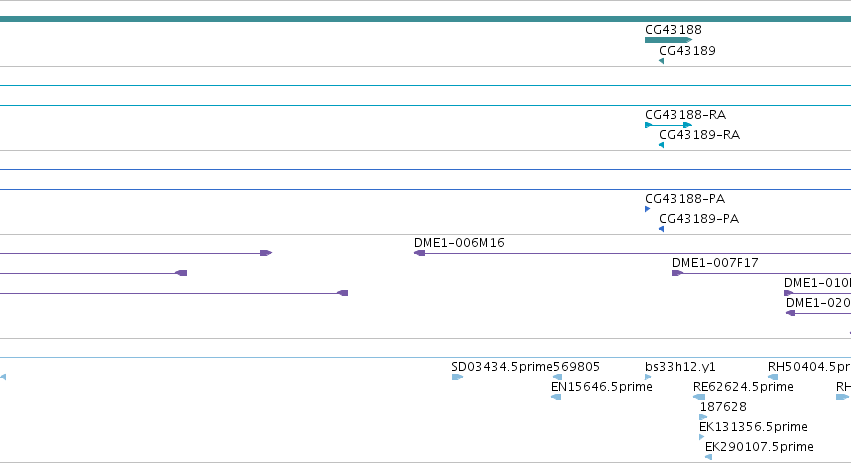The width and height of the screenshot is (851, 463).
Task: Select the EK131356.5prime arrowhead glyph
Action: (702, 437)
